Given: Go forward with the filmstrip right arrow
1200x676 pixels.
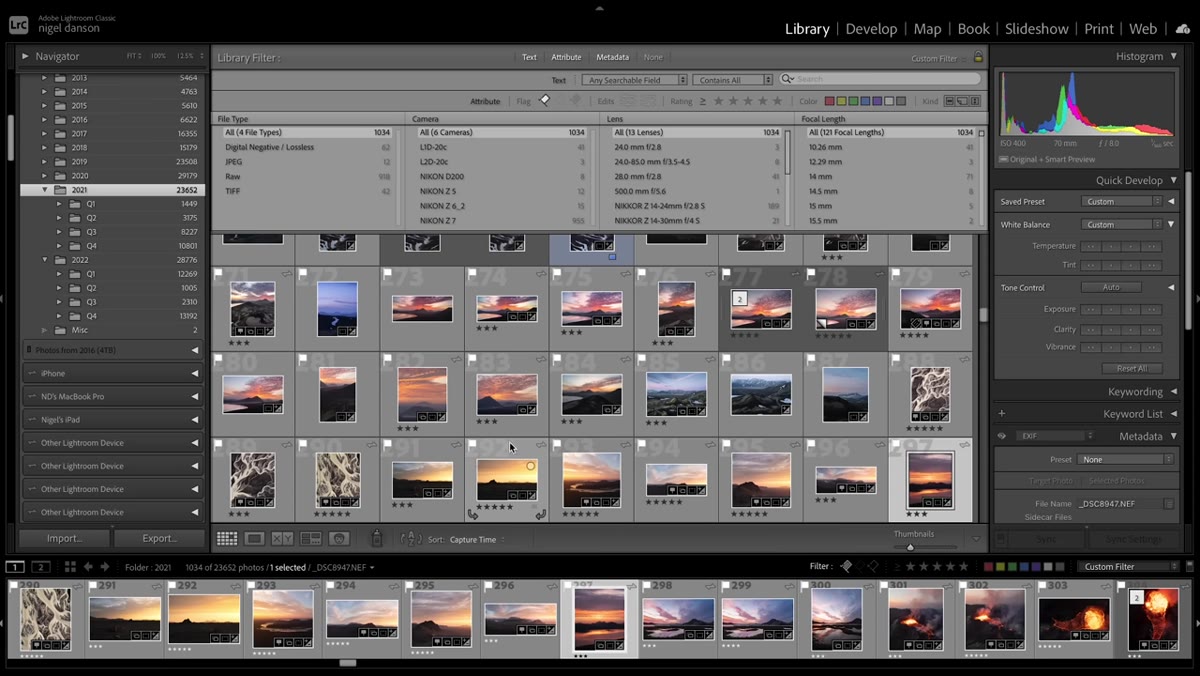Looking at the screenshot, I should click(104, 567).
